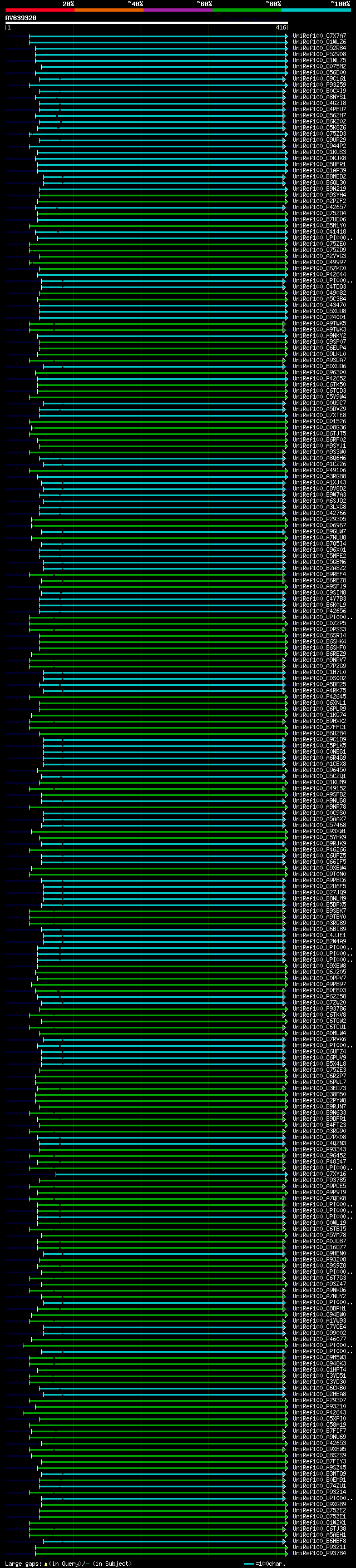This screenshot has width=356, height=1568.
Task: Select the UniRef100_Q1HPT4 label
Action: [x=319, y=1369]
